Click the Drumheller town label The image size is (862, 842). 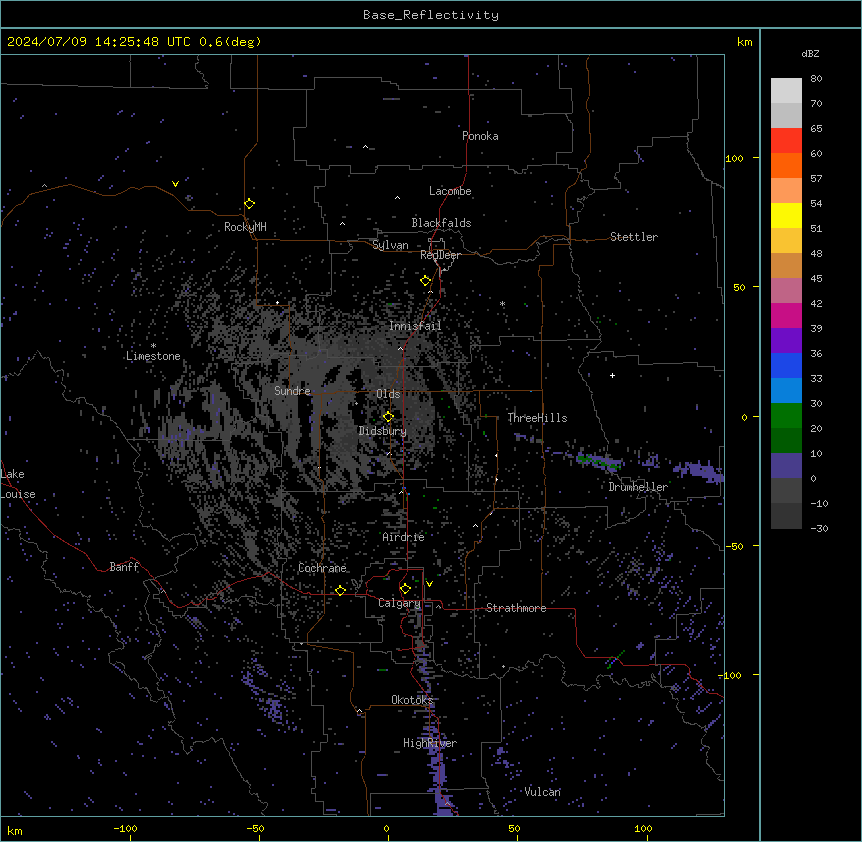click(638, 487)
